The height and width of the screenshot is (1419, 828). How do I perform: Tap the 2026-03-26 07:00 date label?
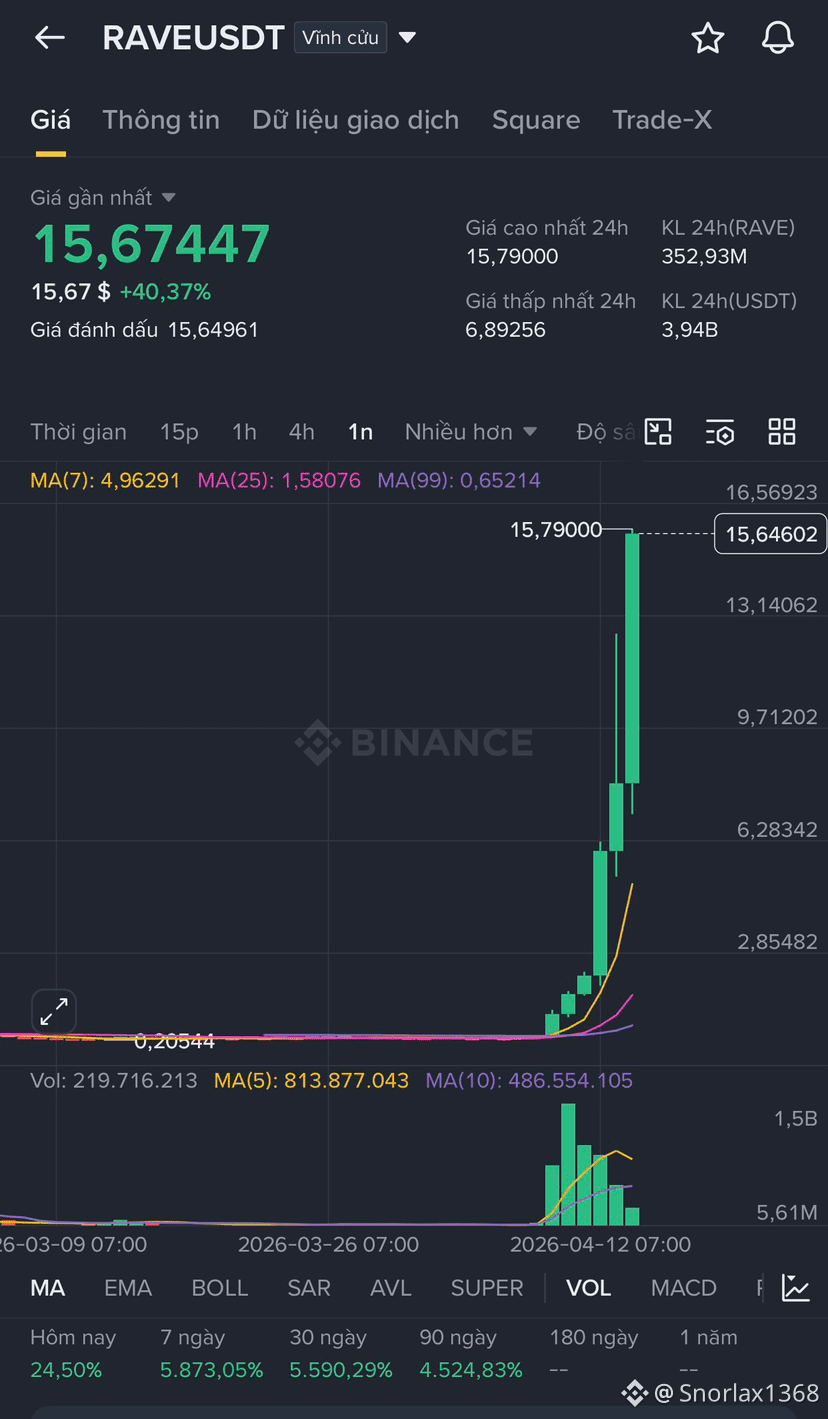(328, 1245)
